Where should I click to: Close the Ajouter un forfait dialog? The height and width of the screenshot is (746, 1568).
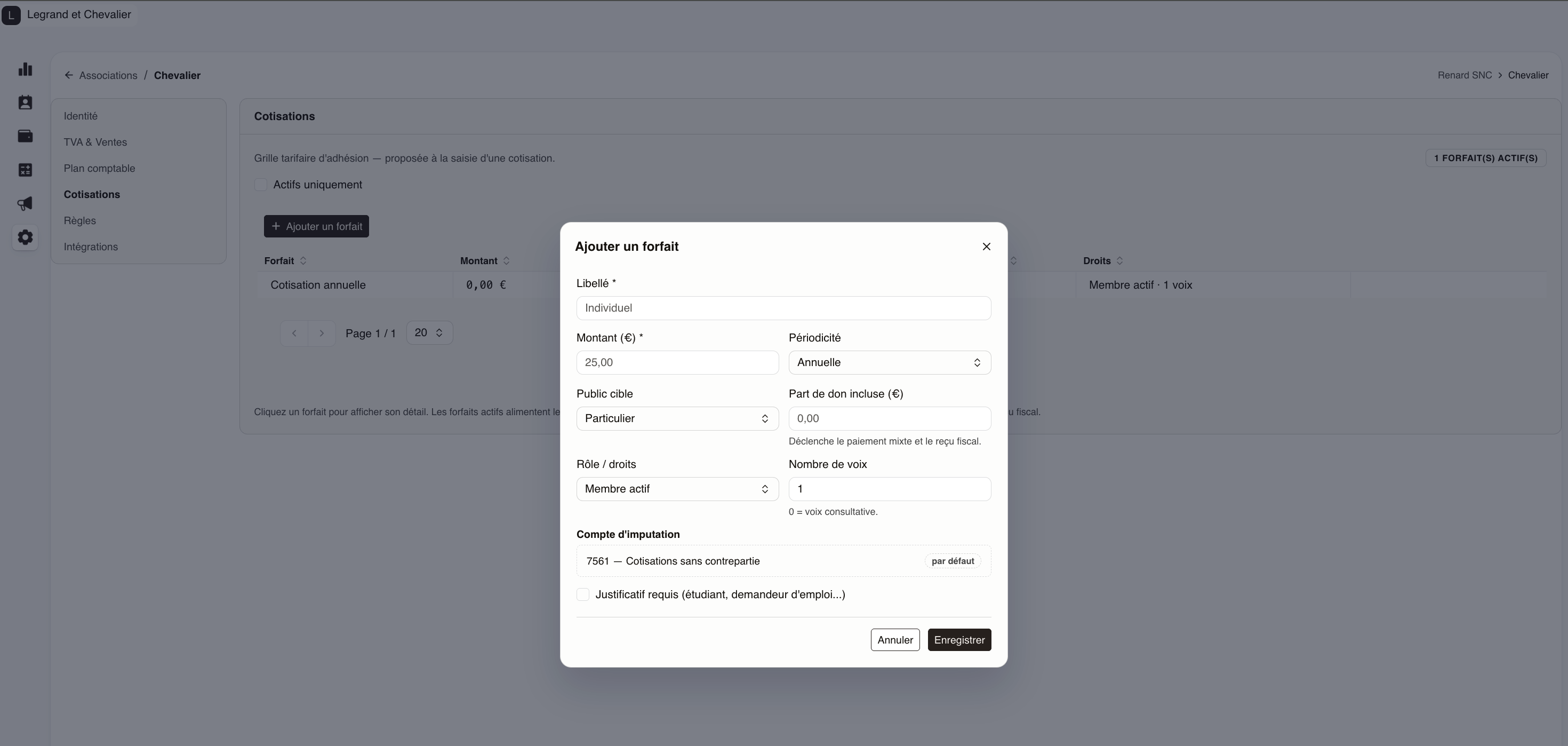pyautogui.click(x=986, y=247)
